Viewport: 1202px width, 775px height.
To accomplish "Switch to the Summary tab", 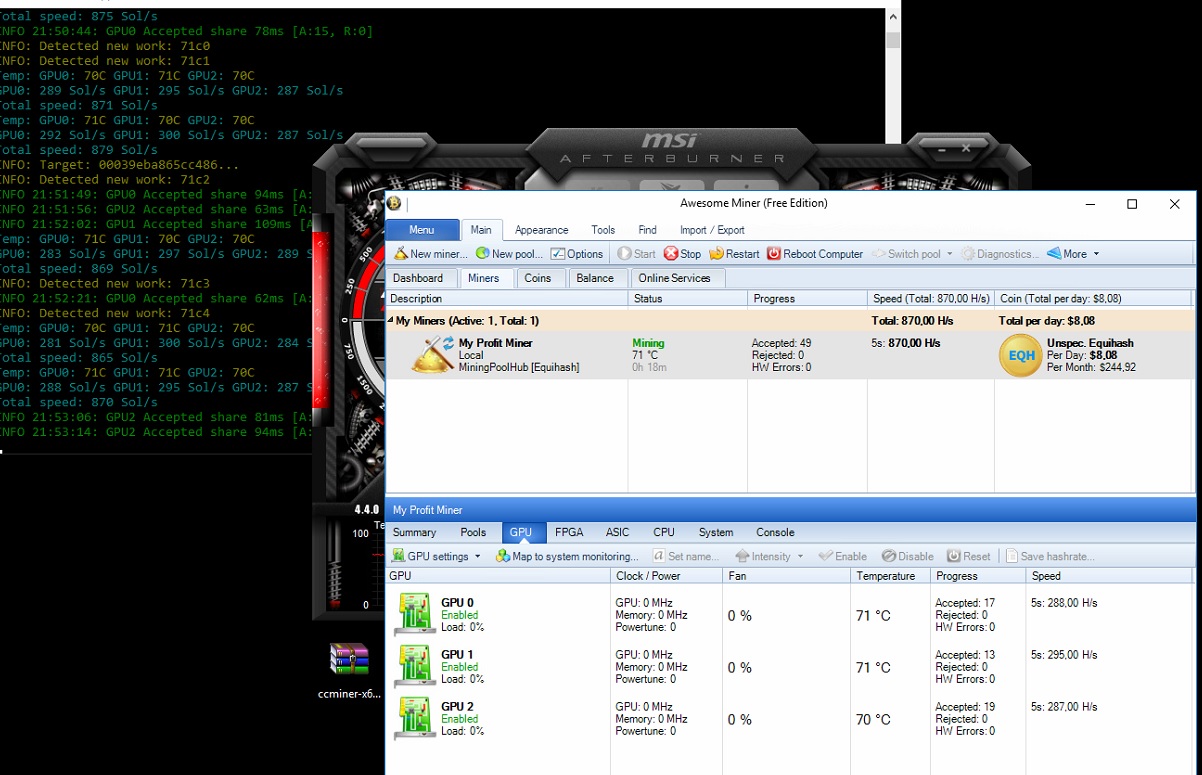I will coord(414,532).
